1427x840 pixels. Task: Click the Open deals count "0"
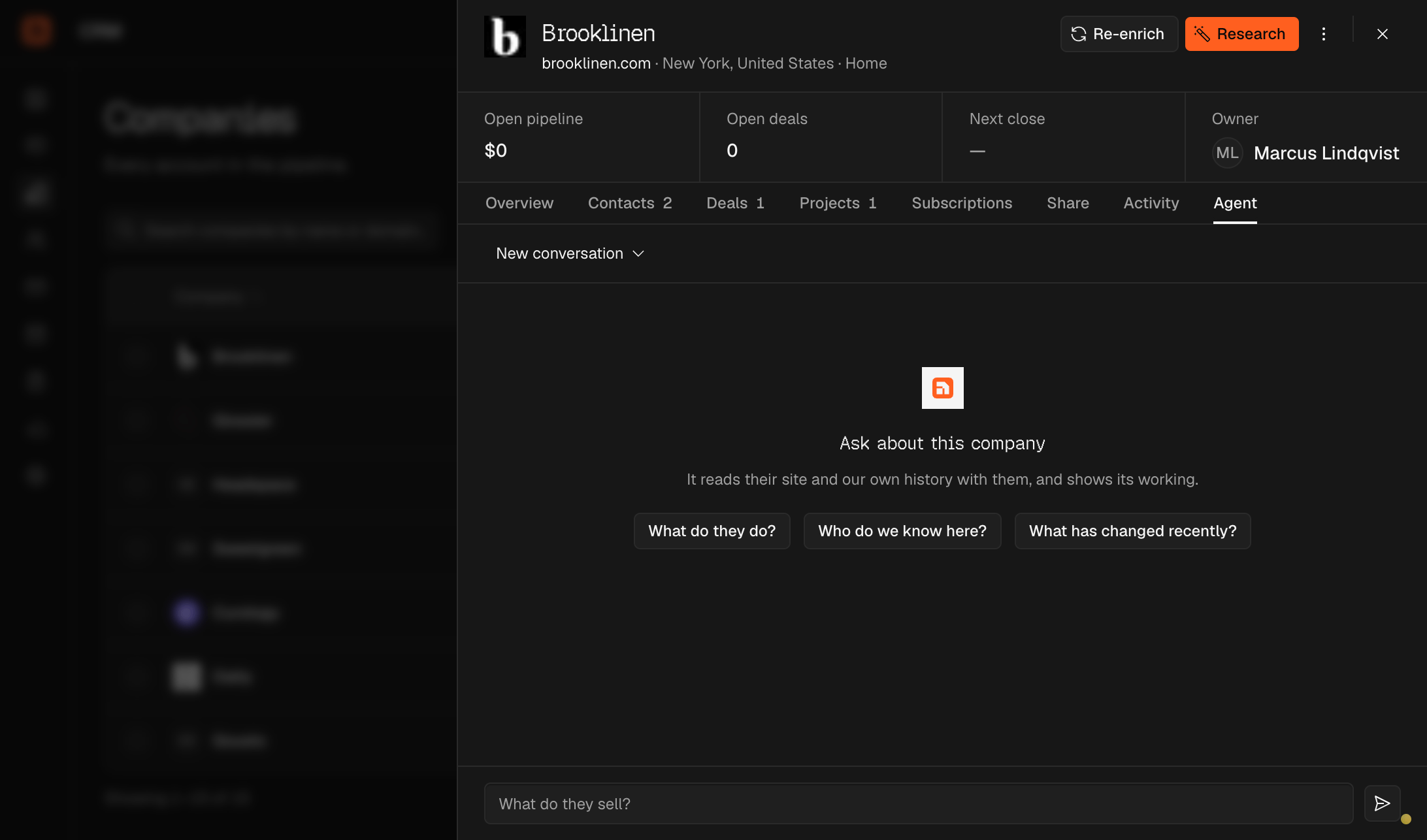(732, 151)
